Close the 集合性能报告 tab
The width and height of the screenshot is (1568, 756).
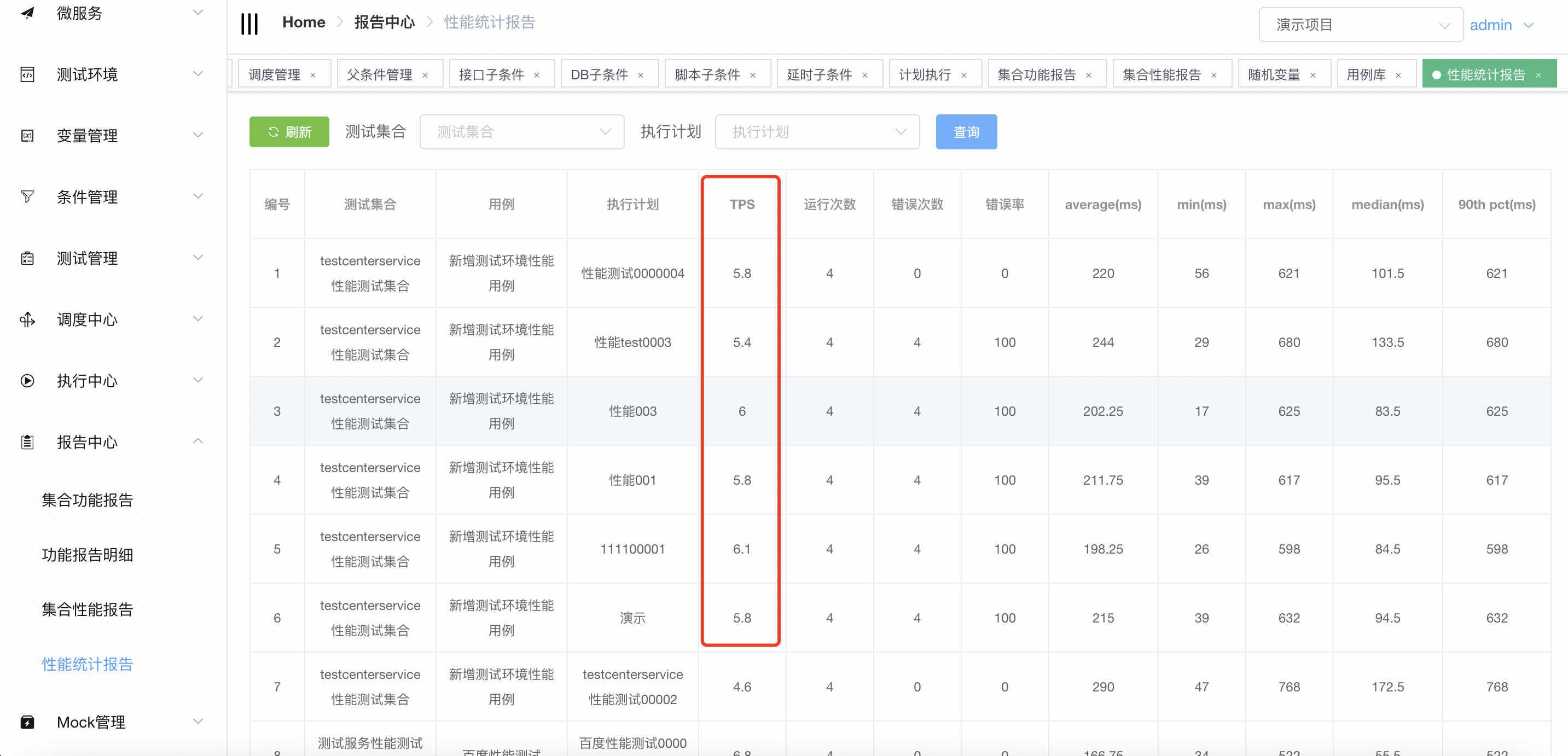(x=1213, y=75)
